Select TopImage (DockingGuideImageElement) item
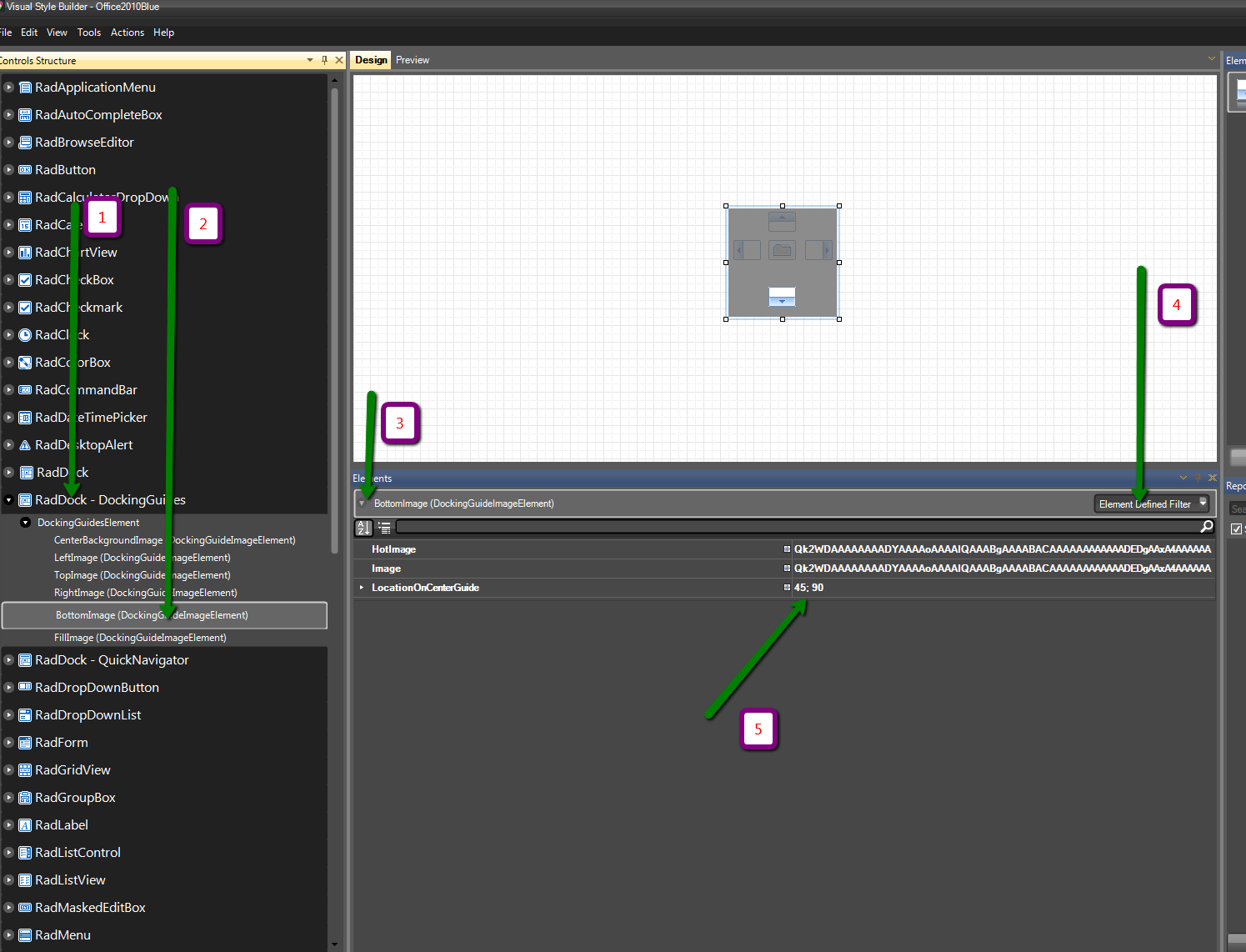Screen dimensions: 1246x952 143,575
